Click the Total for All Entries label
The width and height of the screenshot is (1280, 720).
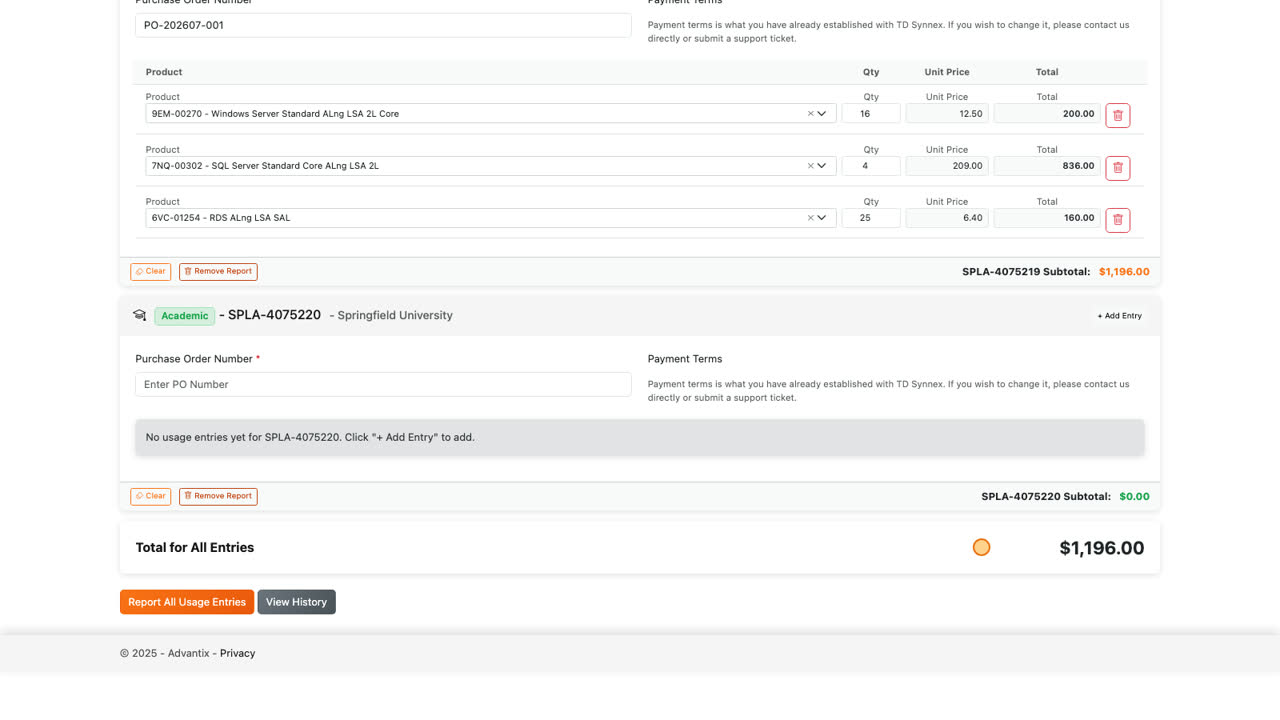pyautogui.click(x=195, y=548)
